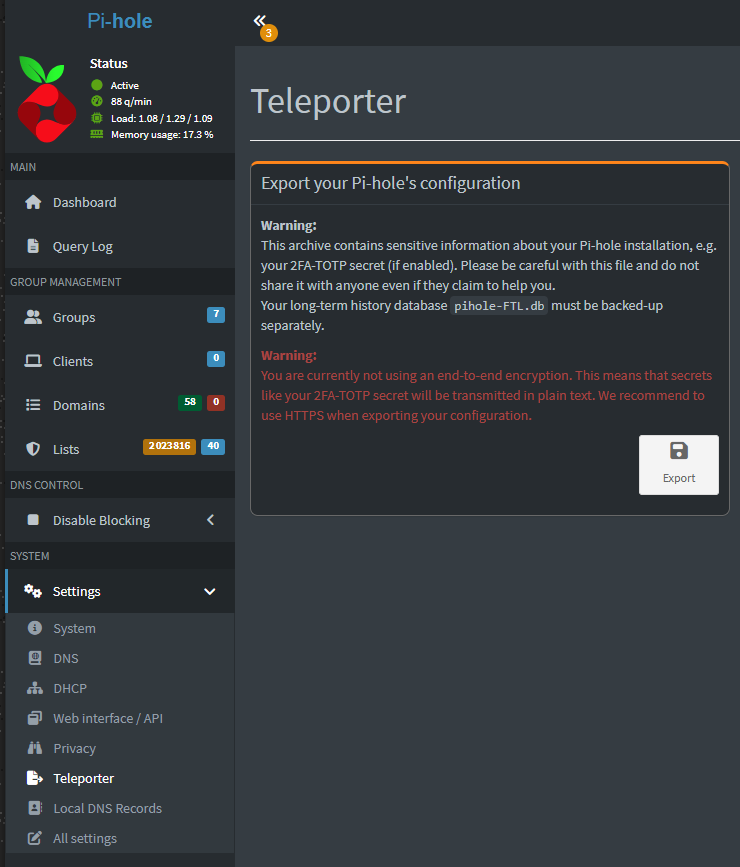Click the Query Log file icon
The image size is (740, 867).
click(33, 246)
